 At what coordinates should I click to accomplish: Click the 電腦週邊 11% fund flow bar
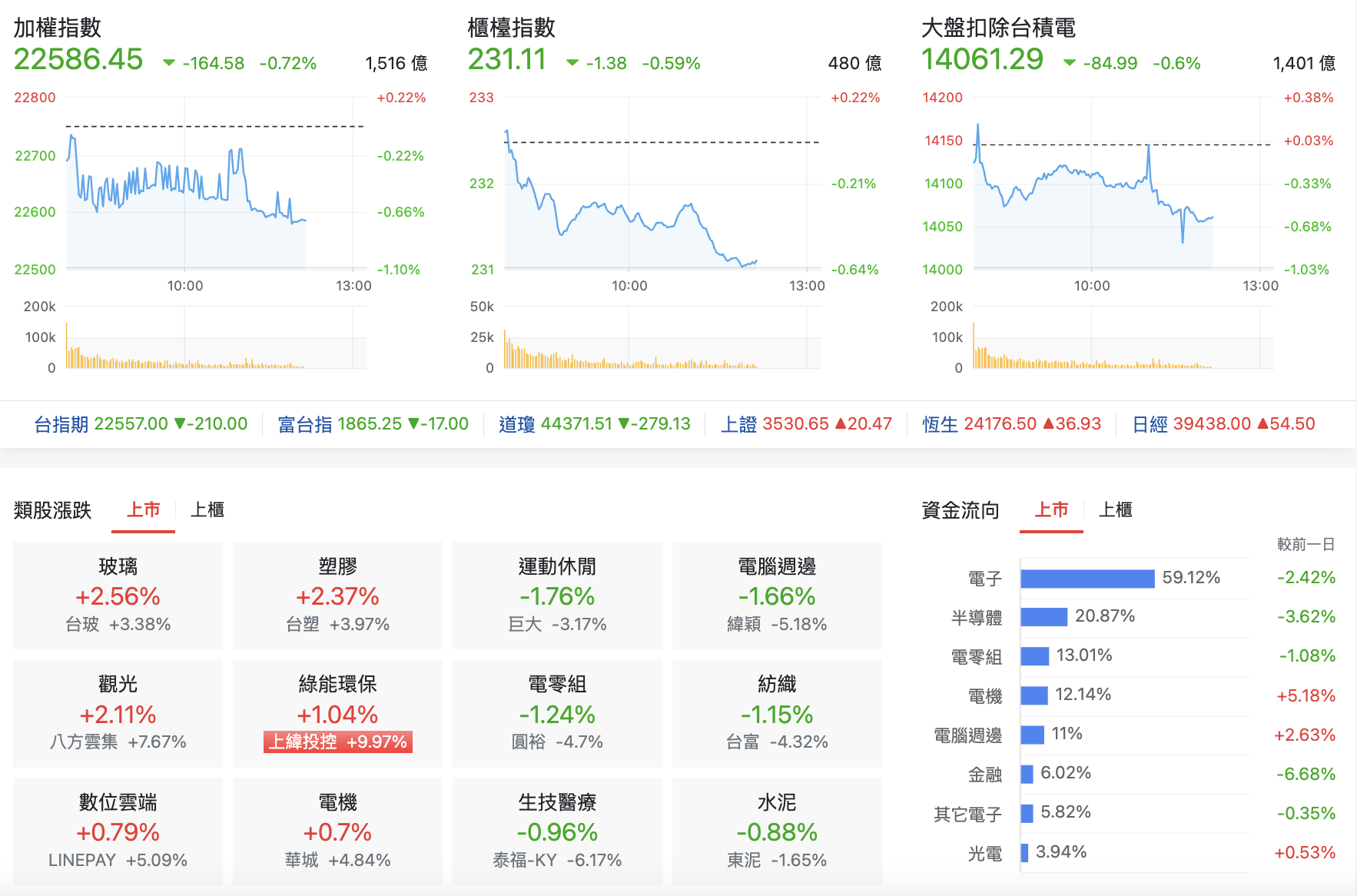pos(1033,735)
